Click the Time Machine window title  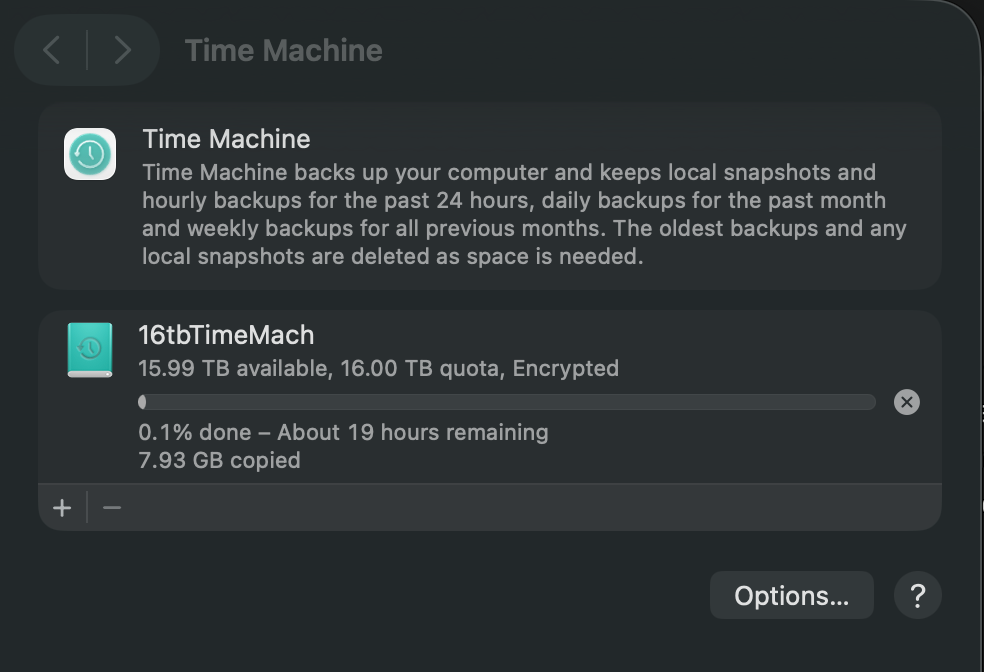point(283,51)
